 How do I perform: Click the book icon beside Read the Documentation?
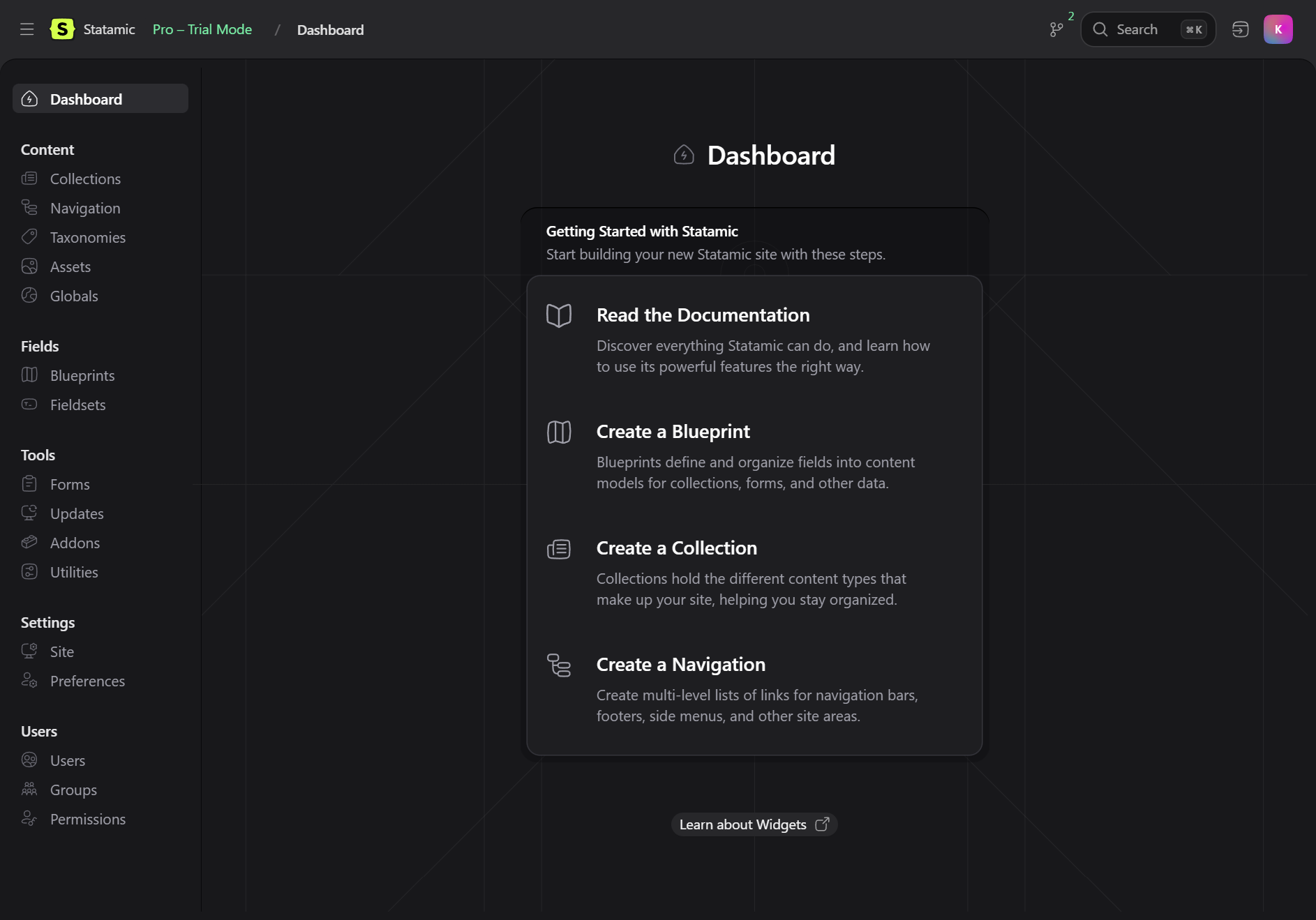click(559, 316)
